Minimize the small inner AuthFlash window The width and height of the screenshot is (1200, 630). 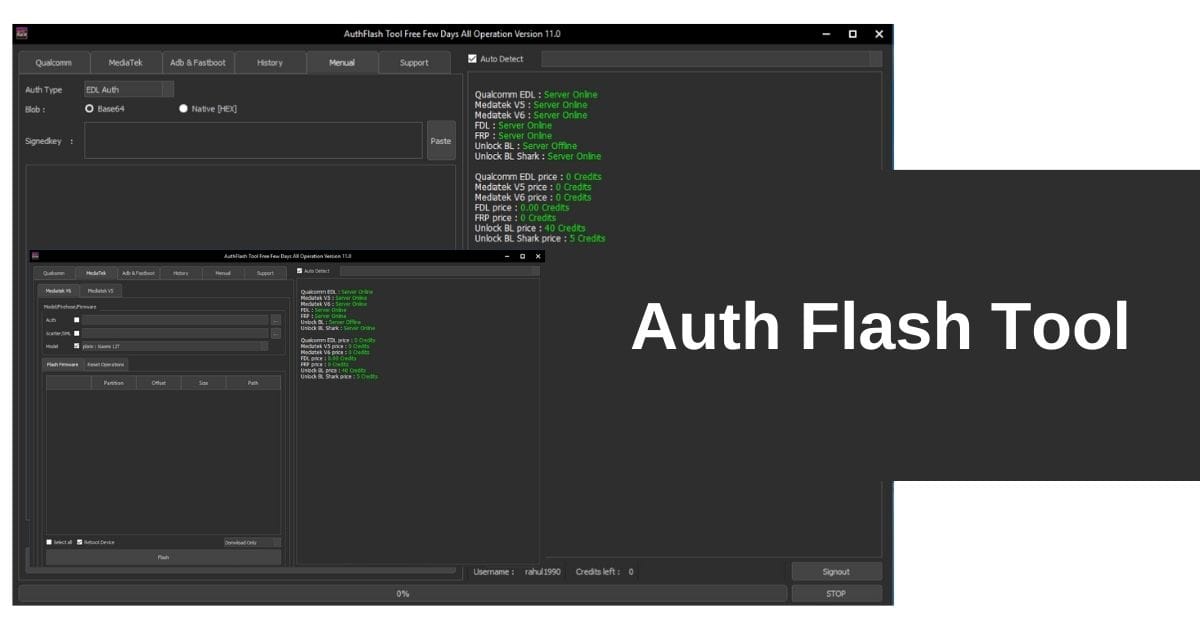[506, 256]
